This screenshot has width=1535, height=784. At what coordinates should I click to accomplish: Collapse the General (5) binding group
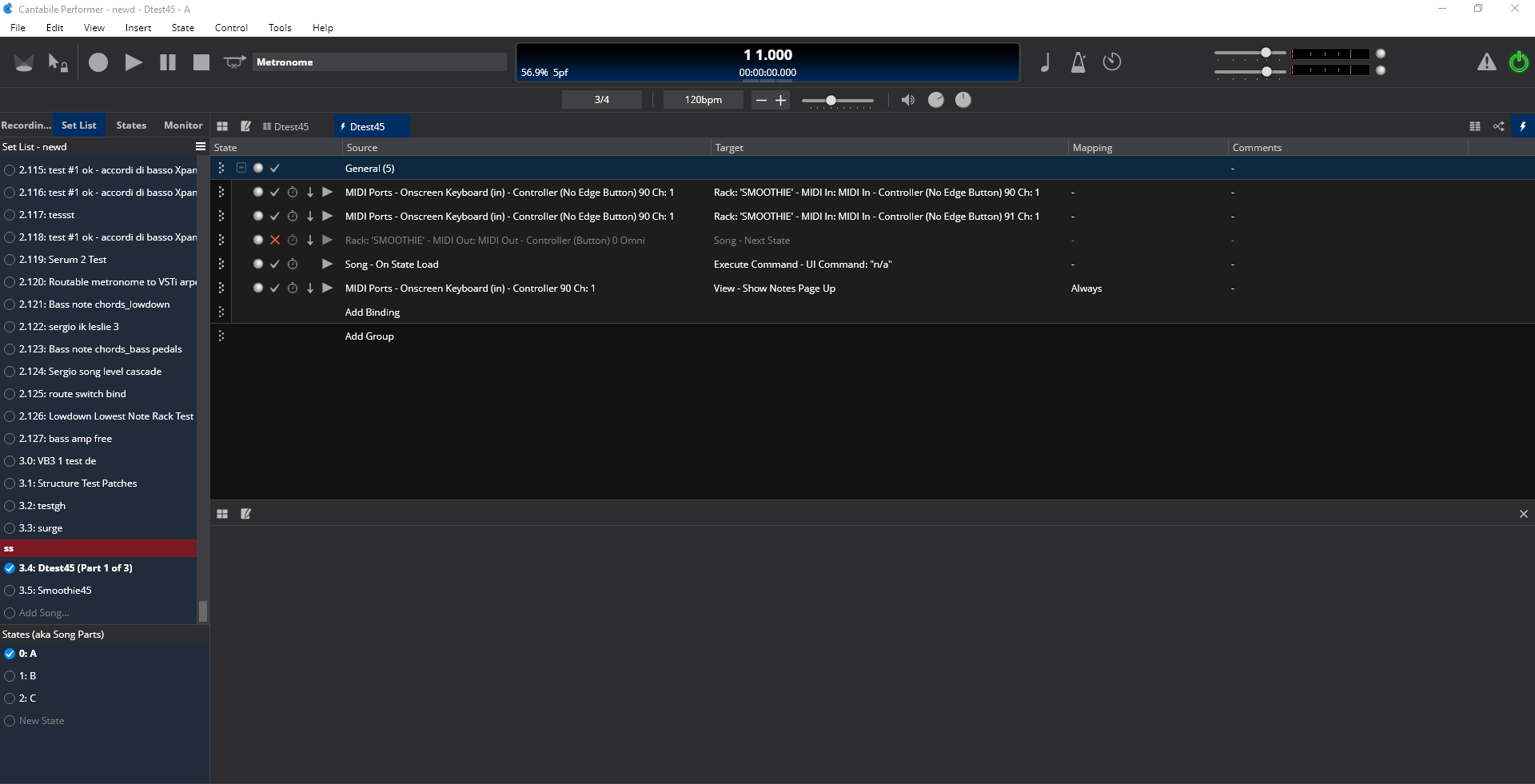241,169
